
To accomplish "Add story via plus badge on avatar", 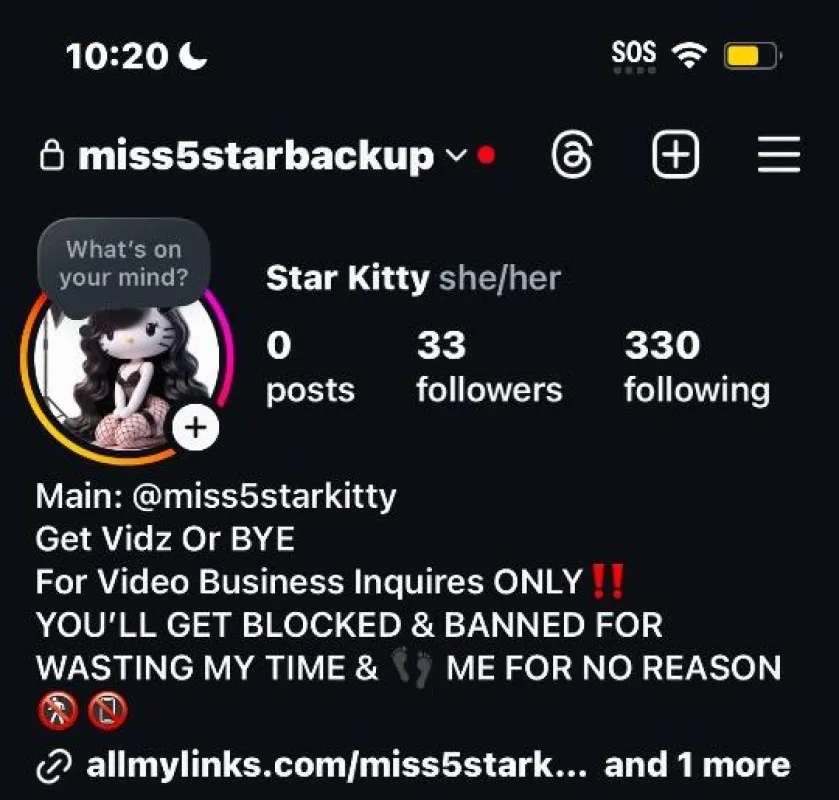I will pyautogui.click(x=196, y=427).
